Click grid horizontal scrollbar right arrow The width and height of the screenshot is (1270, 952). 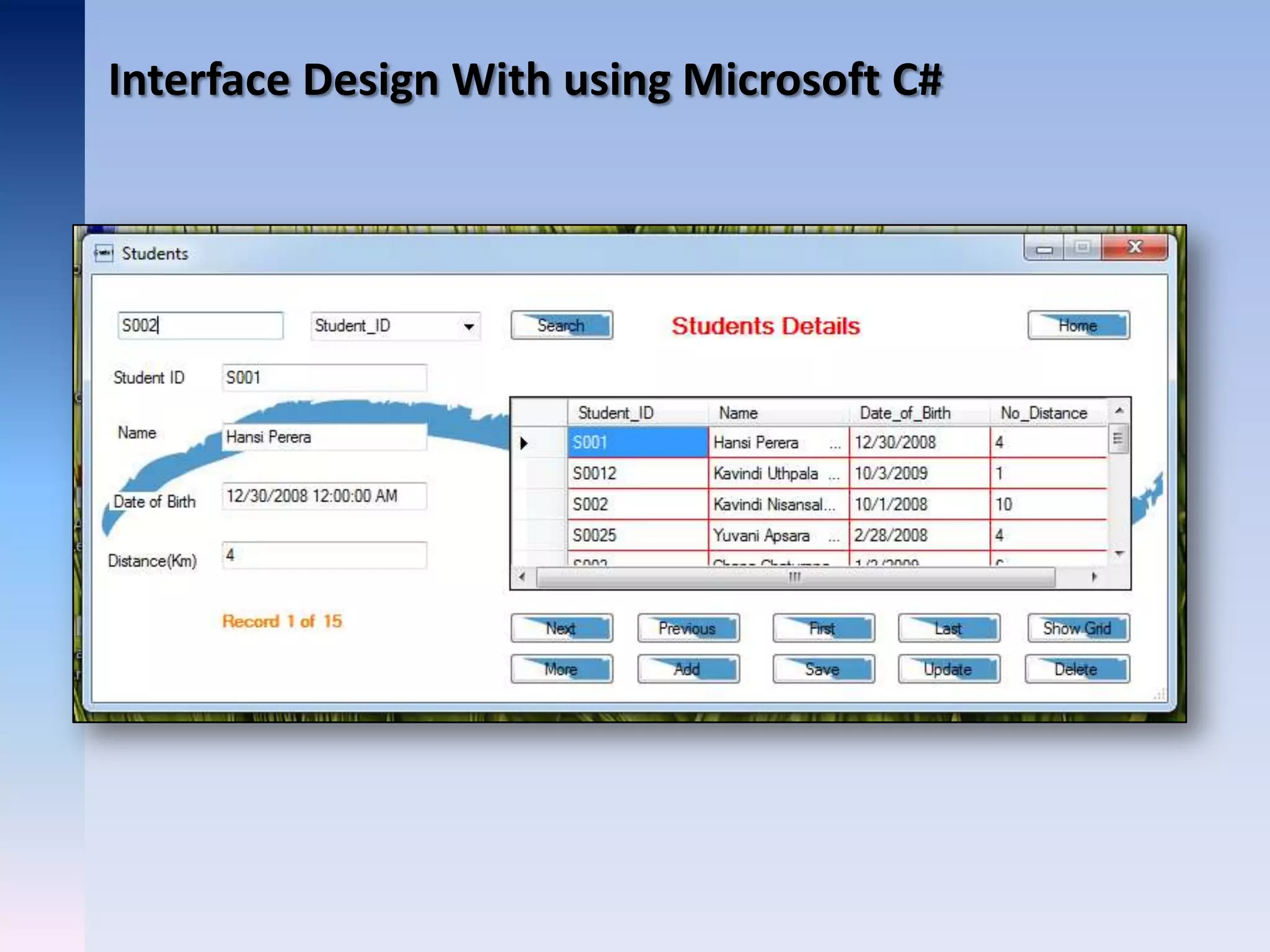click(x=1094, y=577)
